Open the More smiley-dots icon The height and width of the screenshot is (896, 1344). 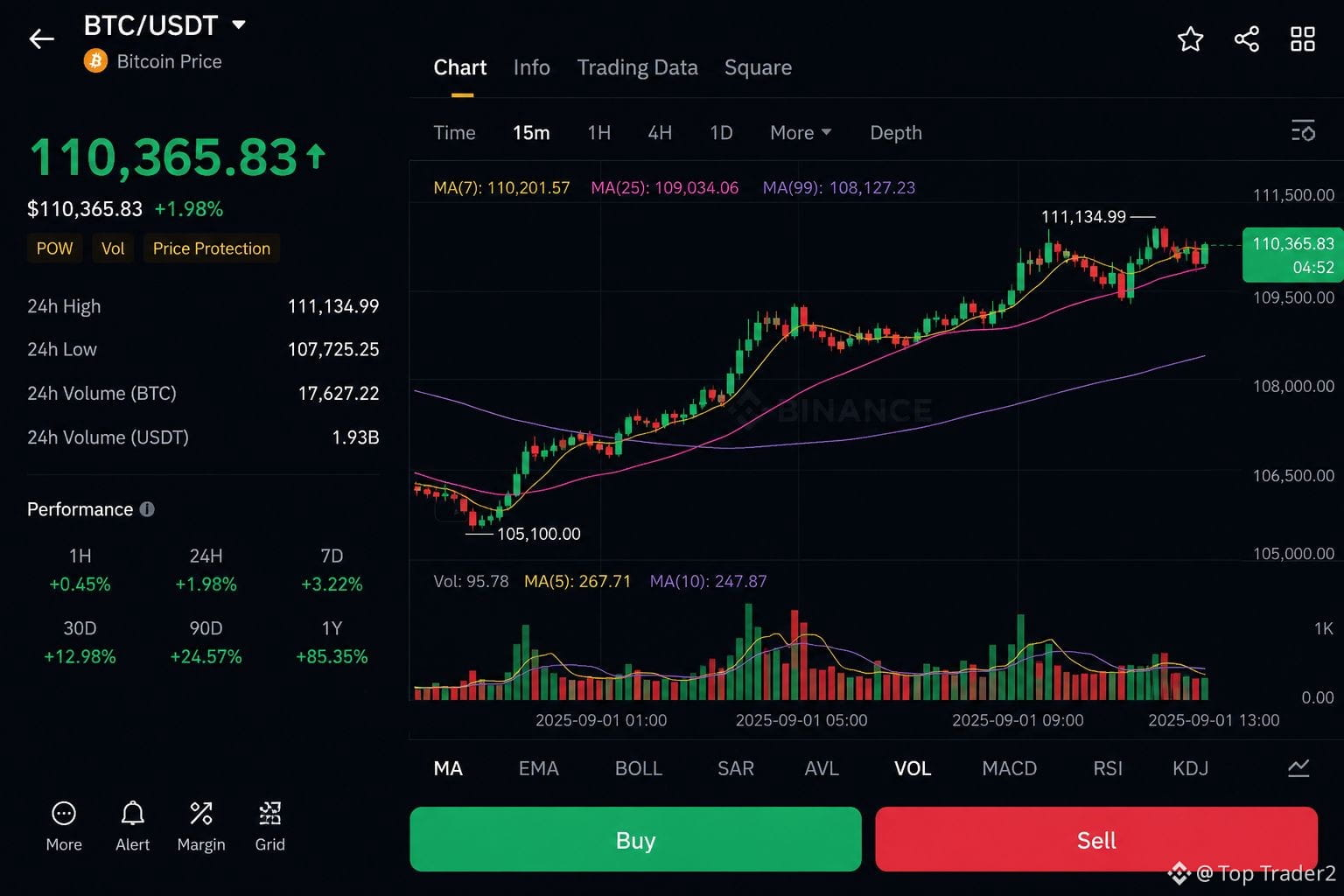[64, 814]
